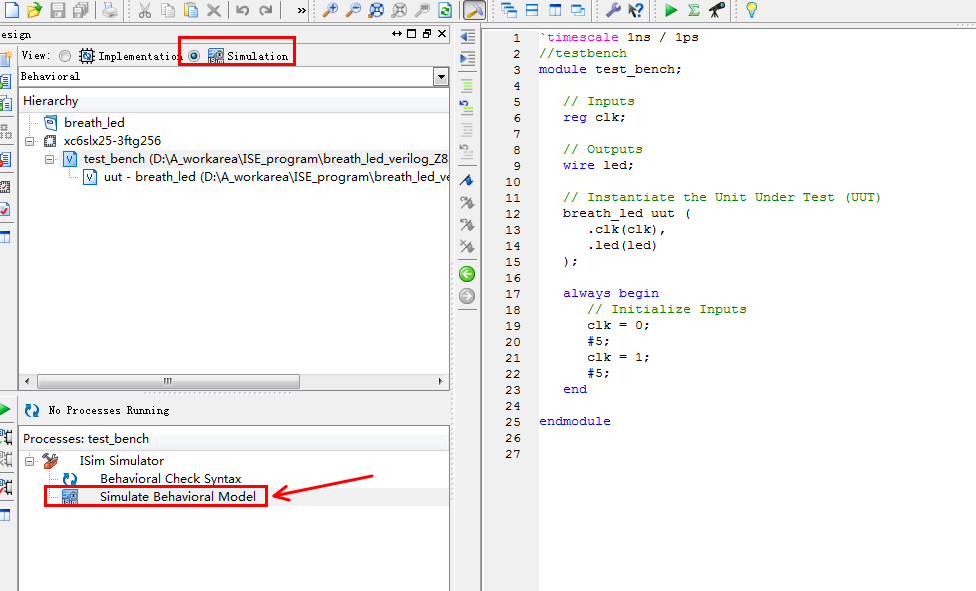976x591 pixels.
Task: Open the Behavioral dropdown list
Action: click(x=441, y=77)
